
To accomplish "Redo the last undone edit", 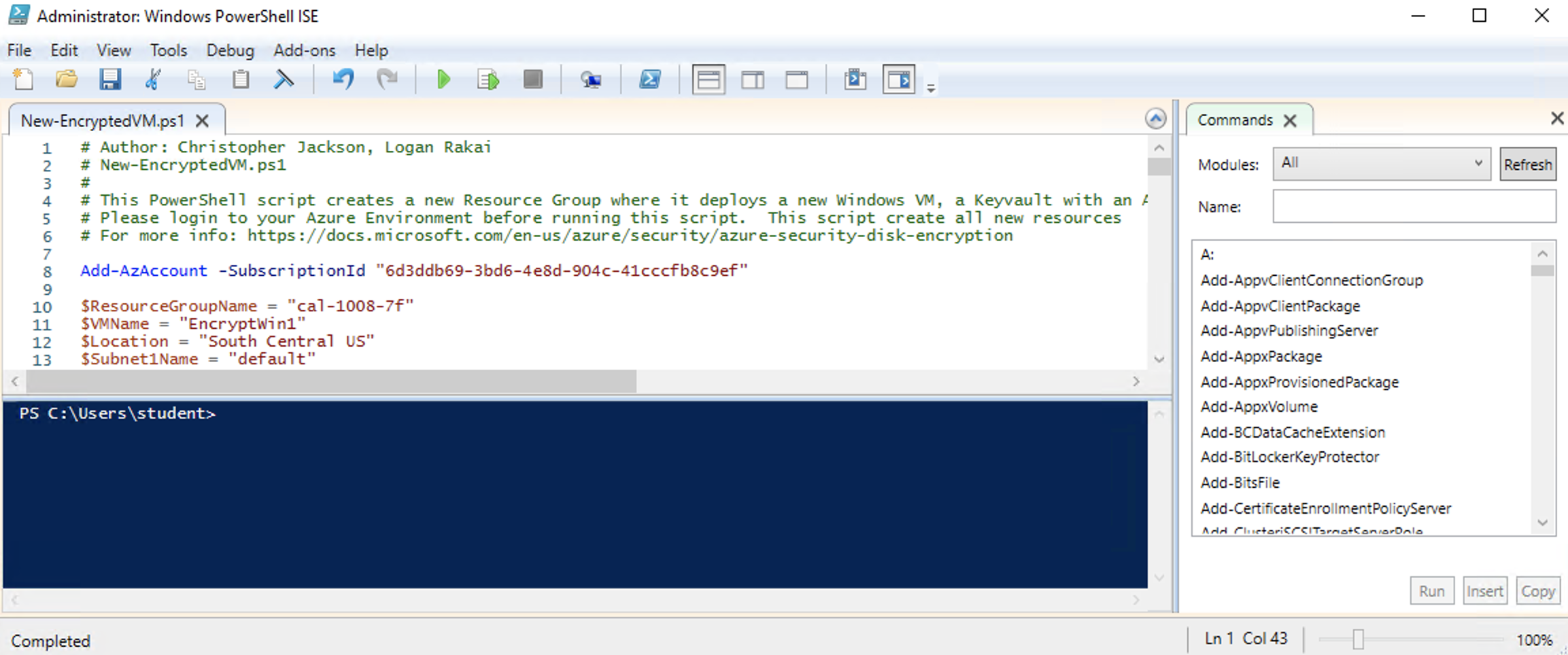I will click(387, 80).
